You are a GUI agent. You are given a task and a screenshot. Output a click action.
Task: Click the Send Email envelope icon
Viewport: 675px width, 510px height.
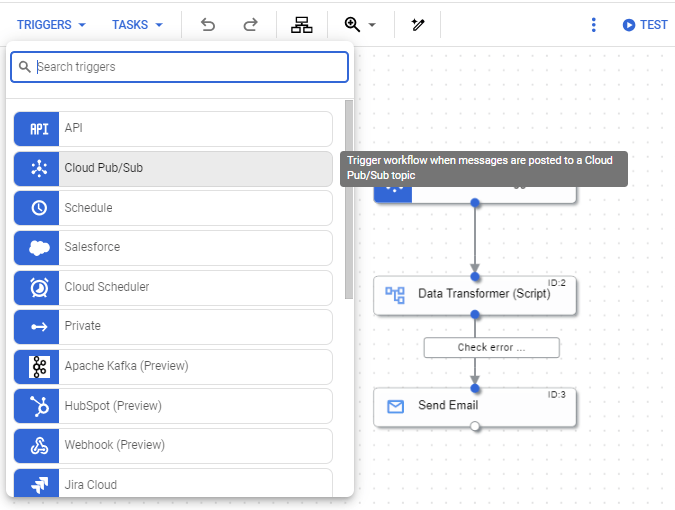pyautogui.click(x=395, y=406)
